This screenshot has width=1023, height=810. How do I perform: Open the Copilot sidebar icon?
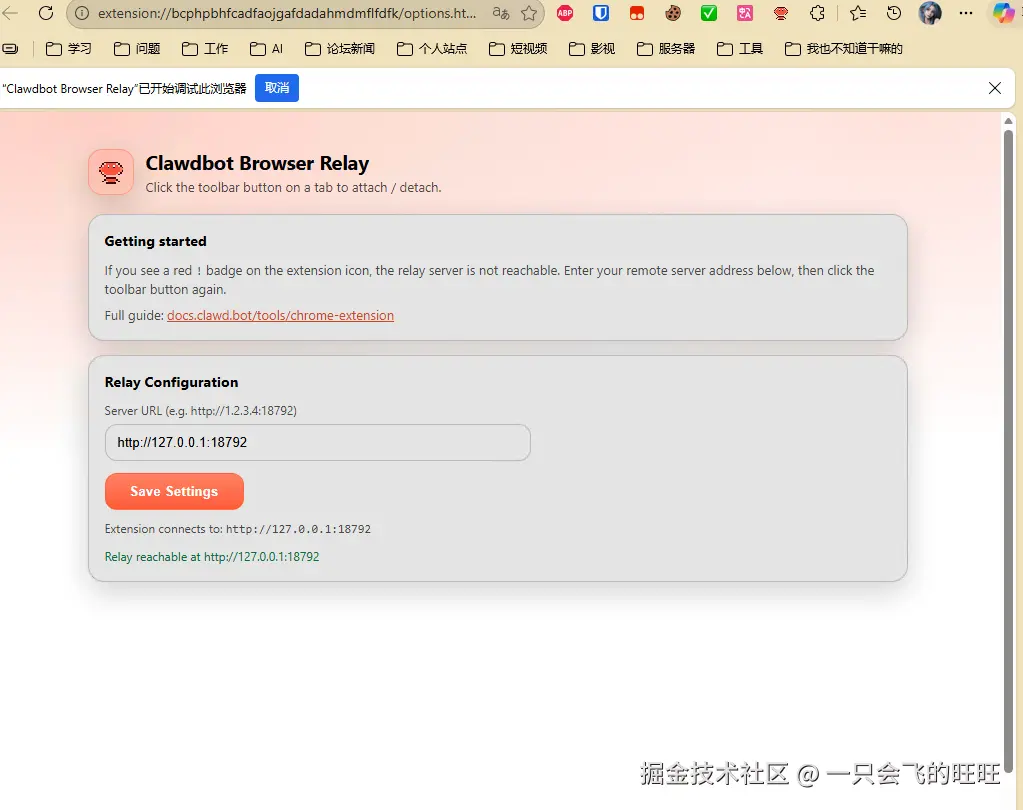(1003, 13)
